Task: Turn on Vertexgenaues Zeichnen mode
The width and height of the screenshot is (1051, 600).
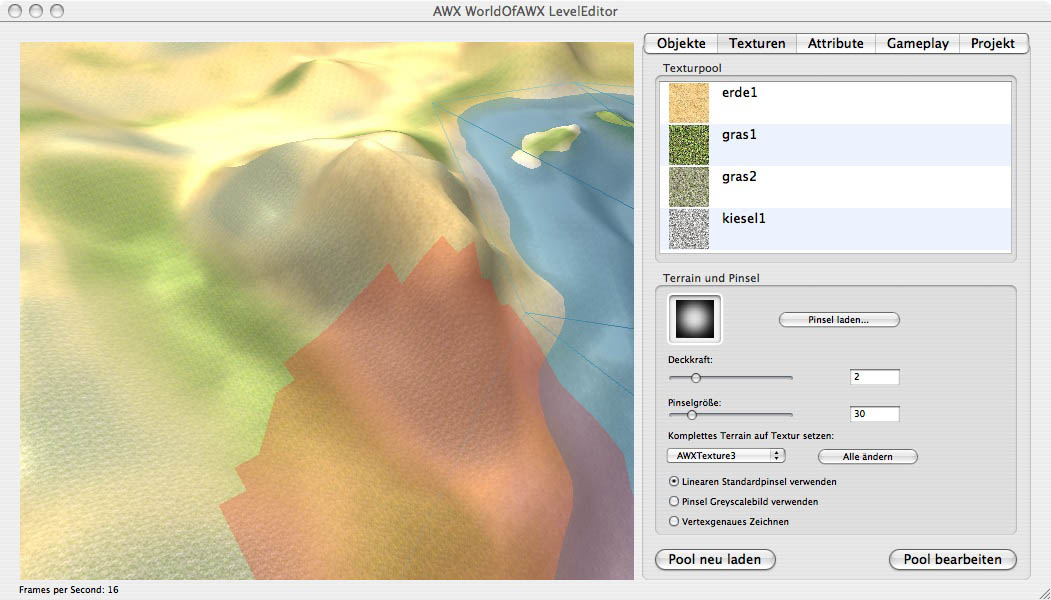Action: coord(673,521)
